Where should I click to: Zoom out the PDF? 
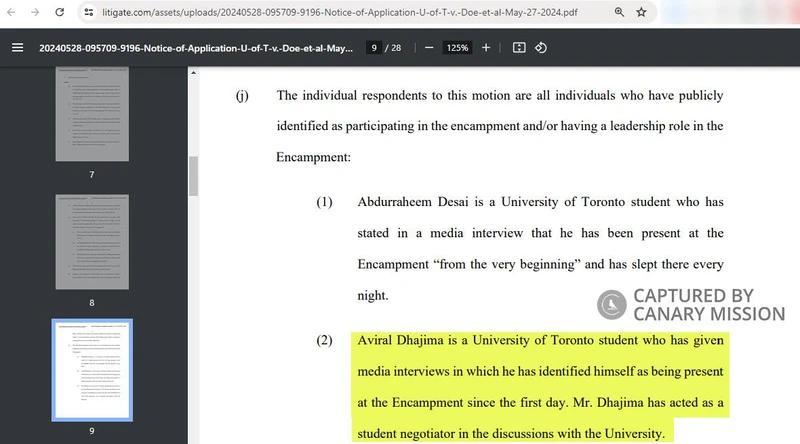pos(429,47)
